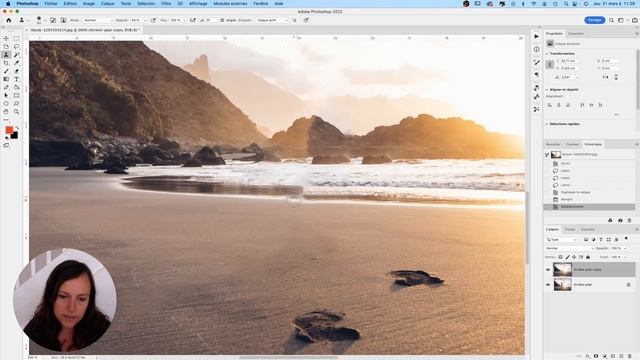The height and width of the screenshot is (360, 640).
Task: Open the Filtre menu
Action: point(166,4)
